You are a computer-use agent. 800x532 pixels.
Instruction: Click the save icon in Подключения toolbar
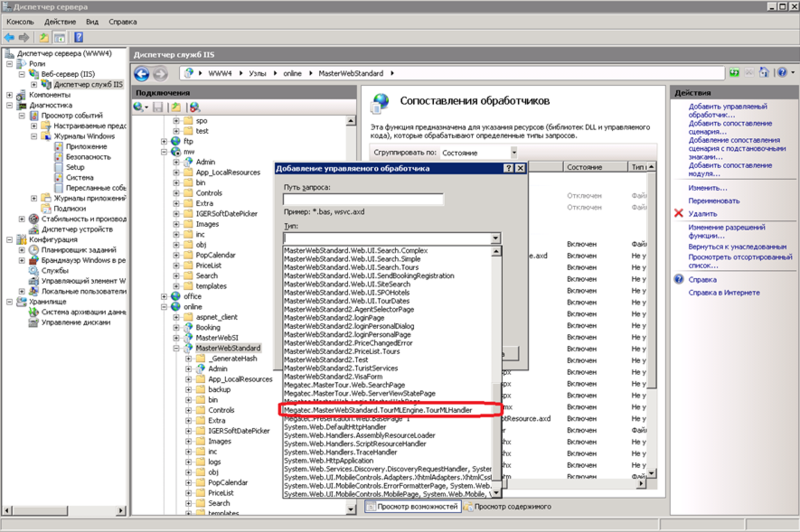(157, 106)
